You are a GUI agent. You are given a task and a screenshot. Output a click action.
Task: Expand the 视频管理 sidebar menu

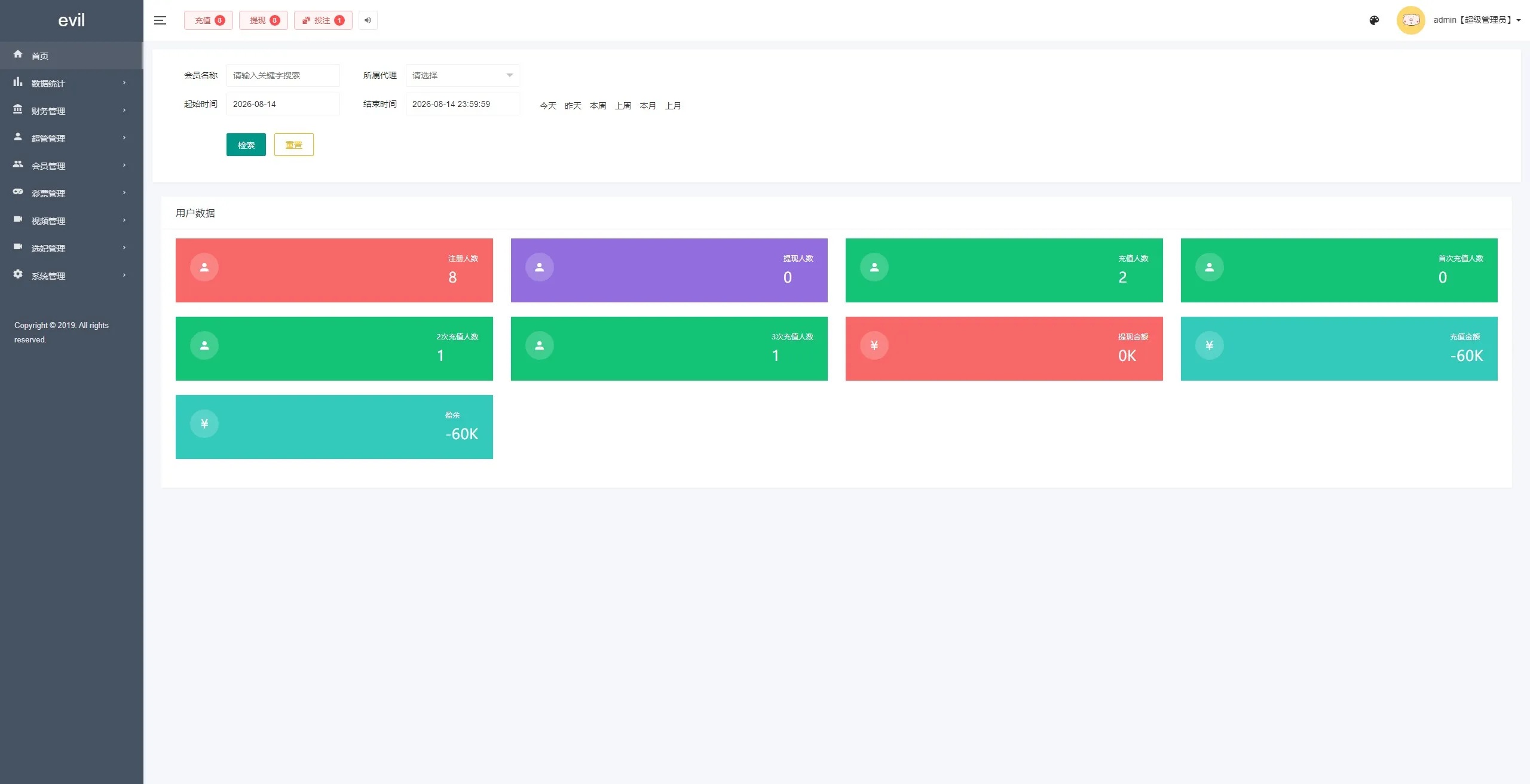click(x=71, y=220)
